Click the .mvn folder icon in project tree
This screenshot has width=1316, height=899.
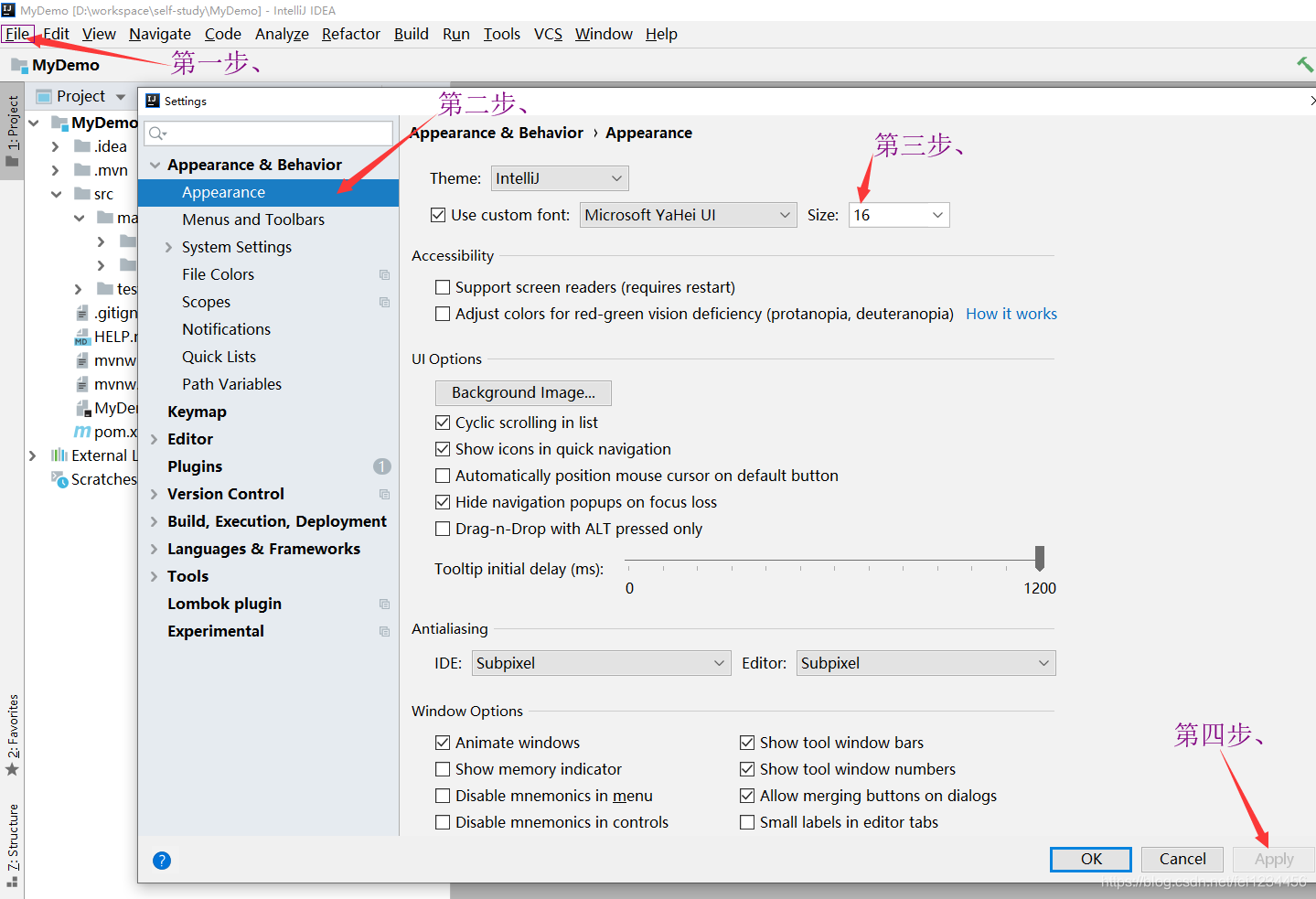pyautogui.click(x=82, y=170)
